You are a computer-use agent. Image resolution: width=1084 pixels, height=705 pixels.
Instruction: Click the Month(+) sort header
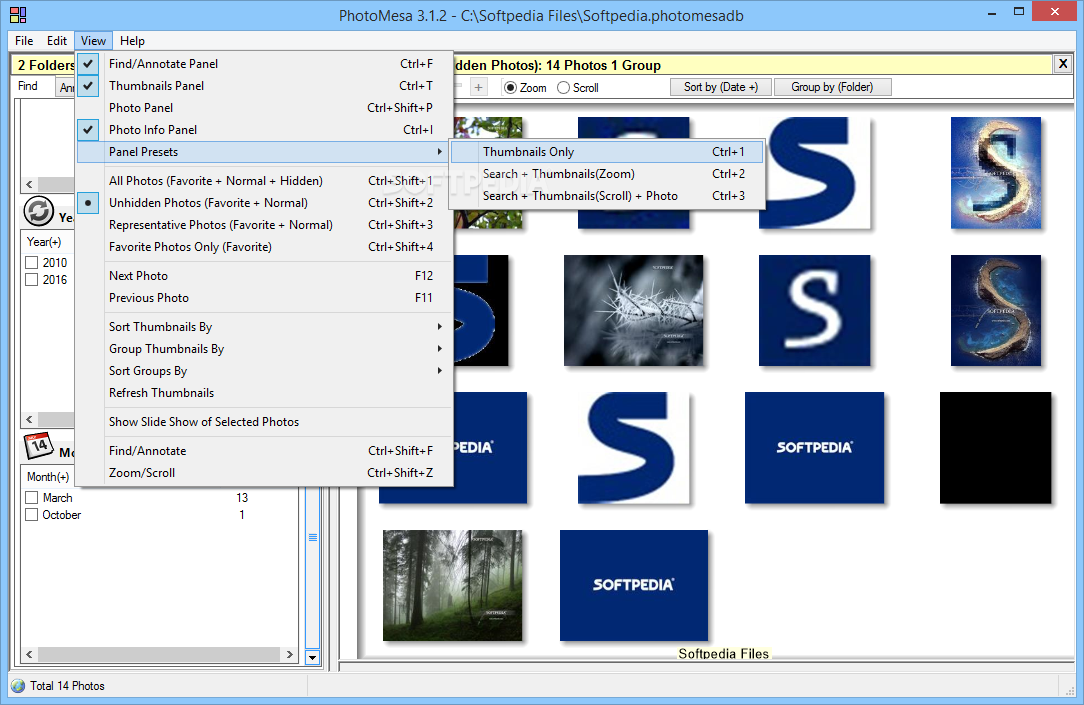[x=48, y=477]
